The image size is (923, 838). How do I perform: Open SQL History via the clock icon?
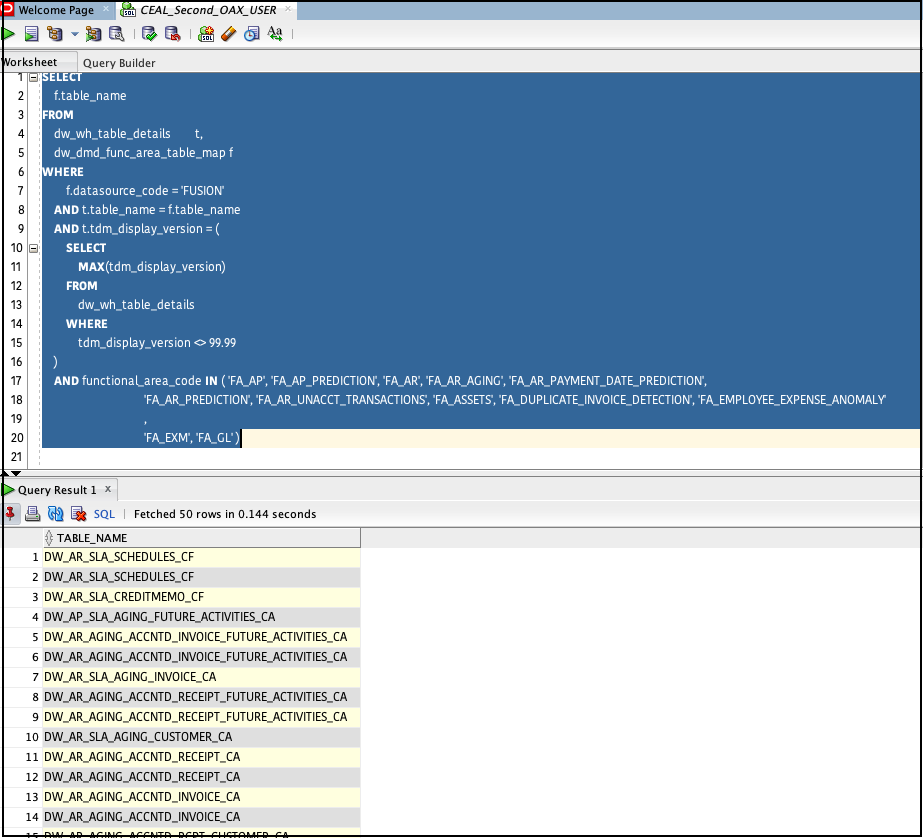pyautogui.click(x=249, y=33)
